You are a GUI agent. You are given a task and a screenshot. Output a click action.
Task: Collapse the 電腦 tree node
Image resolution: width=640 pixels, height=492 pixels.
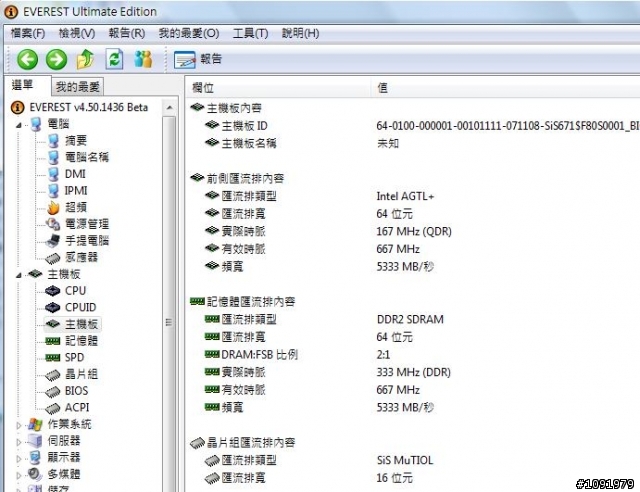(x=18, y=125)
